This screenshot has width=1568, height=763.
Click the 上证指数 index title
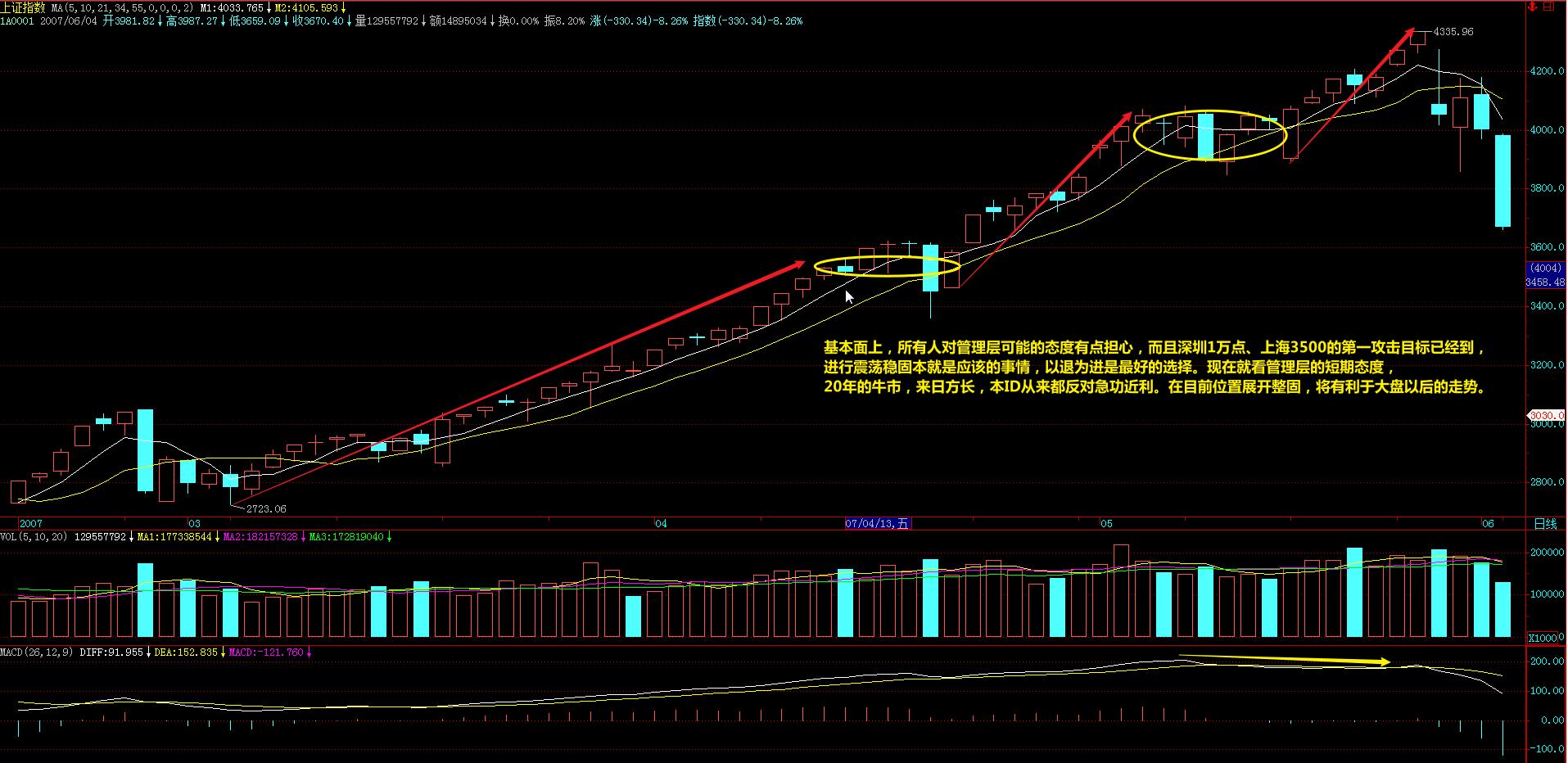(x=24, y=7)
